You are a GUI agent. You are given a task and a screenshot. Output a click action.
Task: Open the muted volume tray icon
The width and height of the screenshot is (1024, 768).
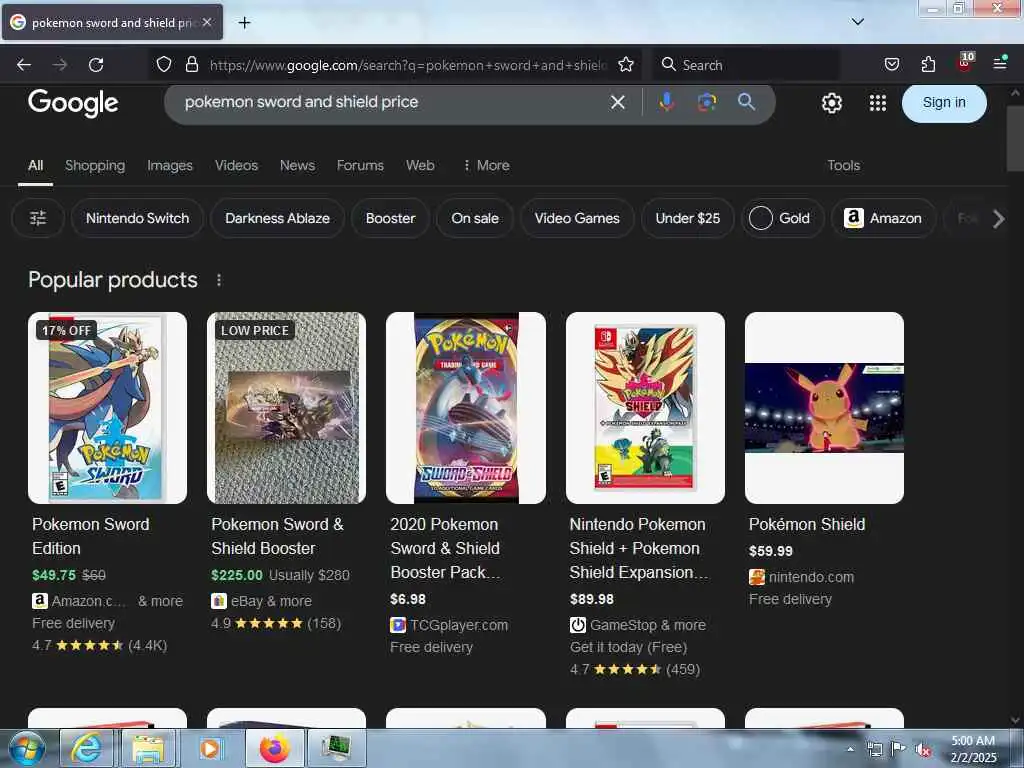click(923, 750)
